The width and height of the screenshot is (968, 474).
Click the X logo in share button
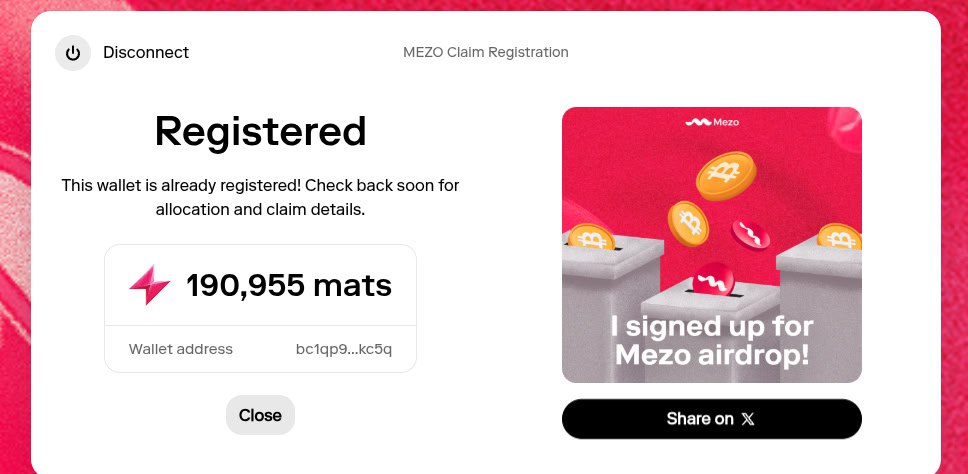748,419
